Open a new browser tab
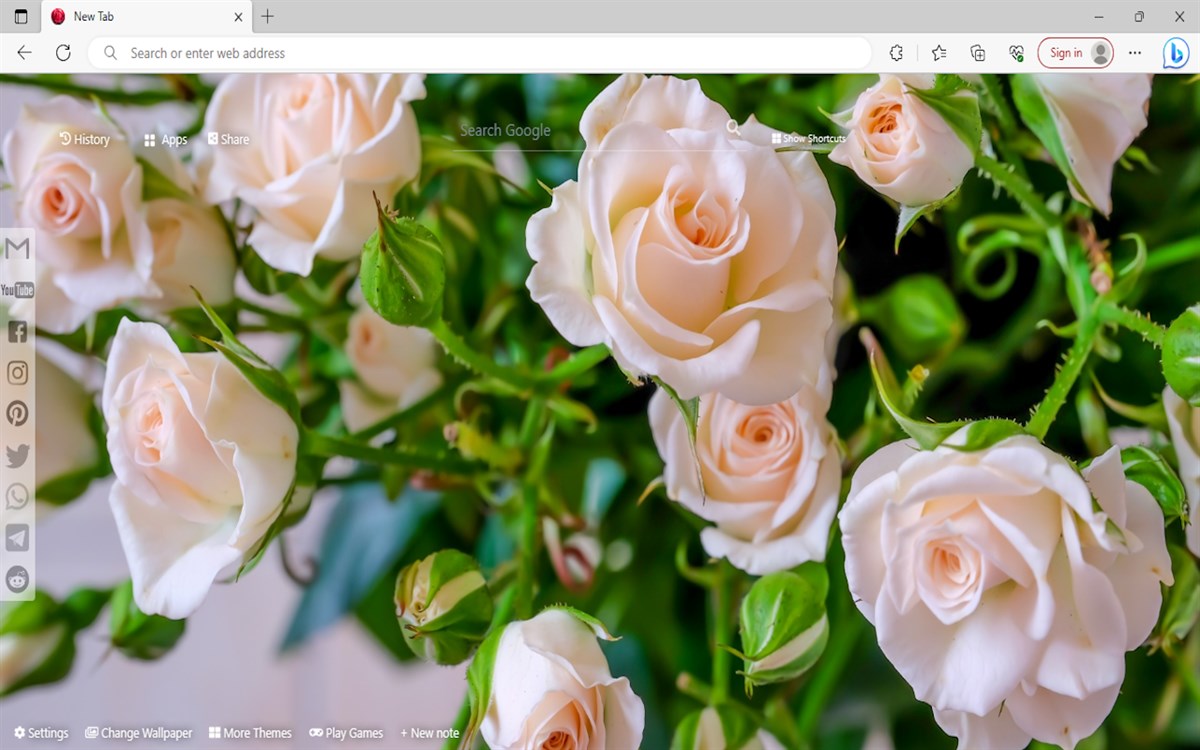 [266, 17]
